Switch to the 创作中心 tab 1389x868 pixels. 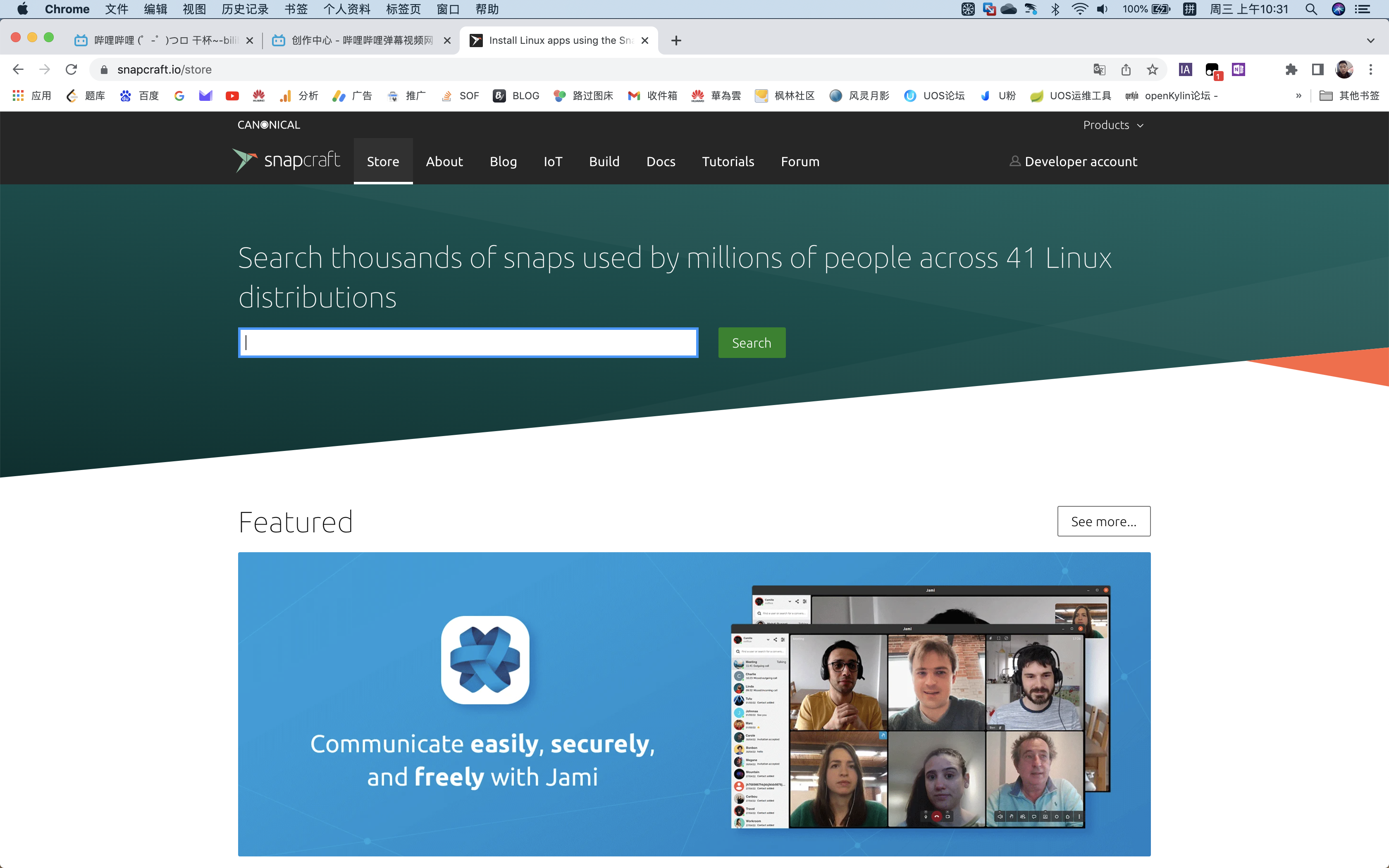(362, 40)
